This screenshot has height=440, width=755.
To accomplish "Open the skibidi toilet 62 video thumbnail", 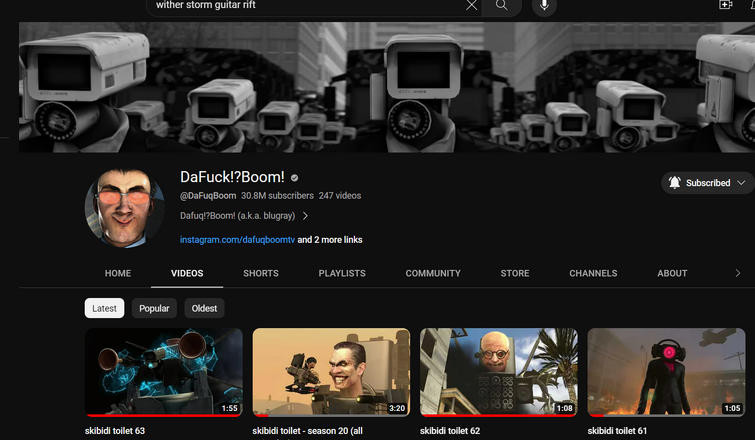I will (x=499, y=372).
